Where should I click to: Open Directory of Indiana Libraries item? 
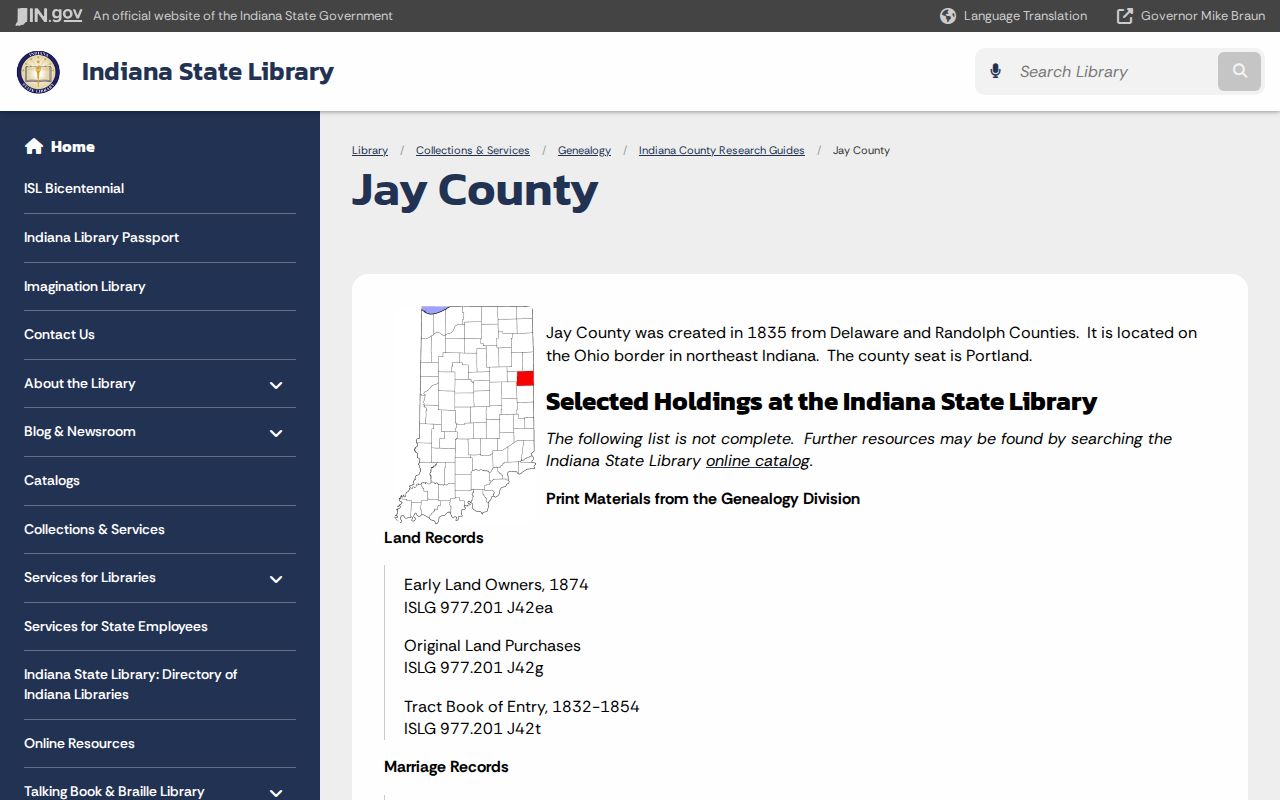tap(130, 684)
